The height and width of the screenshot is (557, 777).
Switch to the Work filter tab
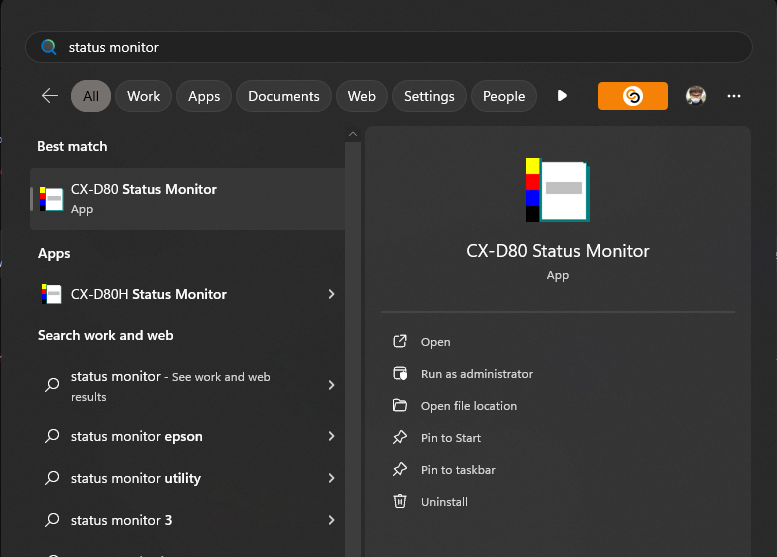click(143, 96)
